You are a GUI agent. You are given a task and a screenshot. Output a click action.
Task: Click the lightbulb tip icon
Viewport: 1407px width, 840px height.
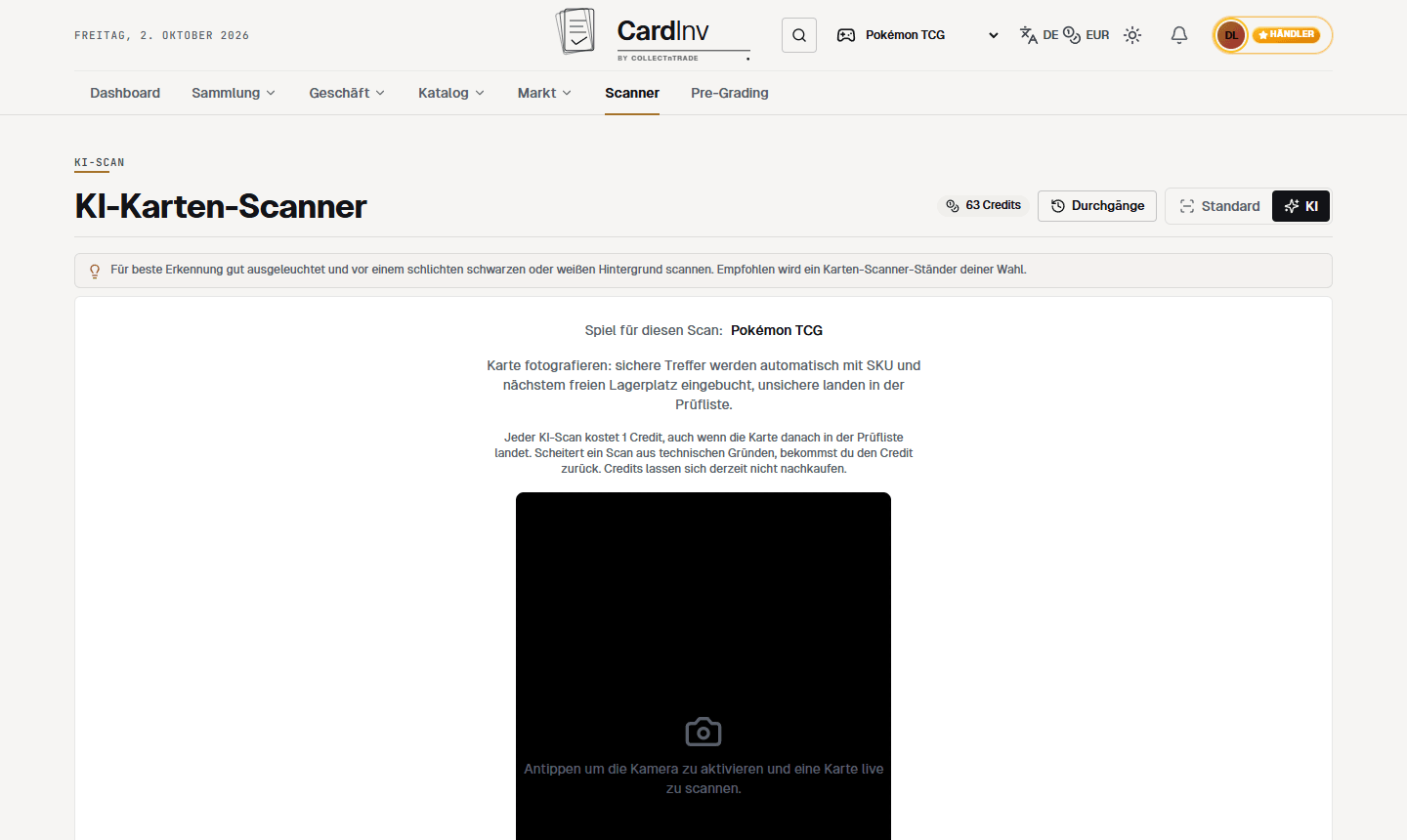[95, 271]
